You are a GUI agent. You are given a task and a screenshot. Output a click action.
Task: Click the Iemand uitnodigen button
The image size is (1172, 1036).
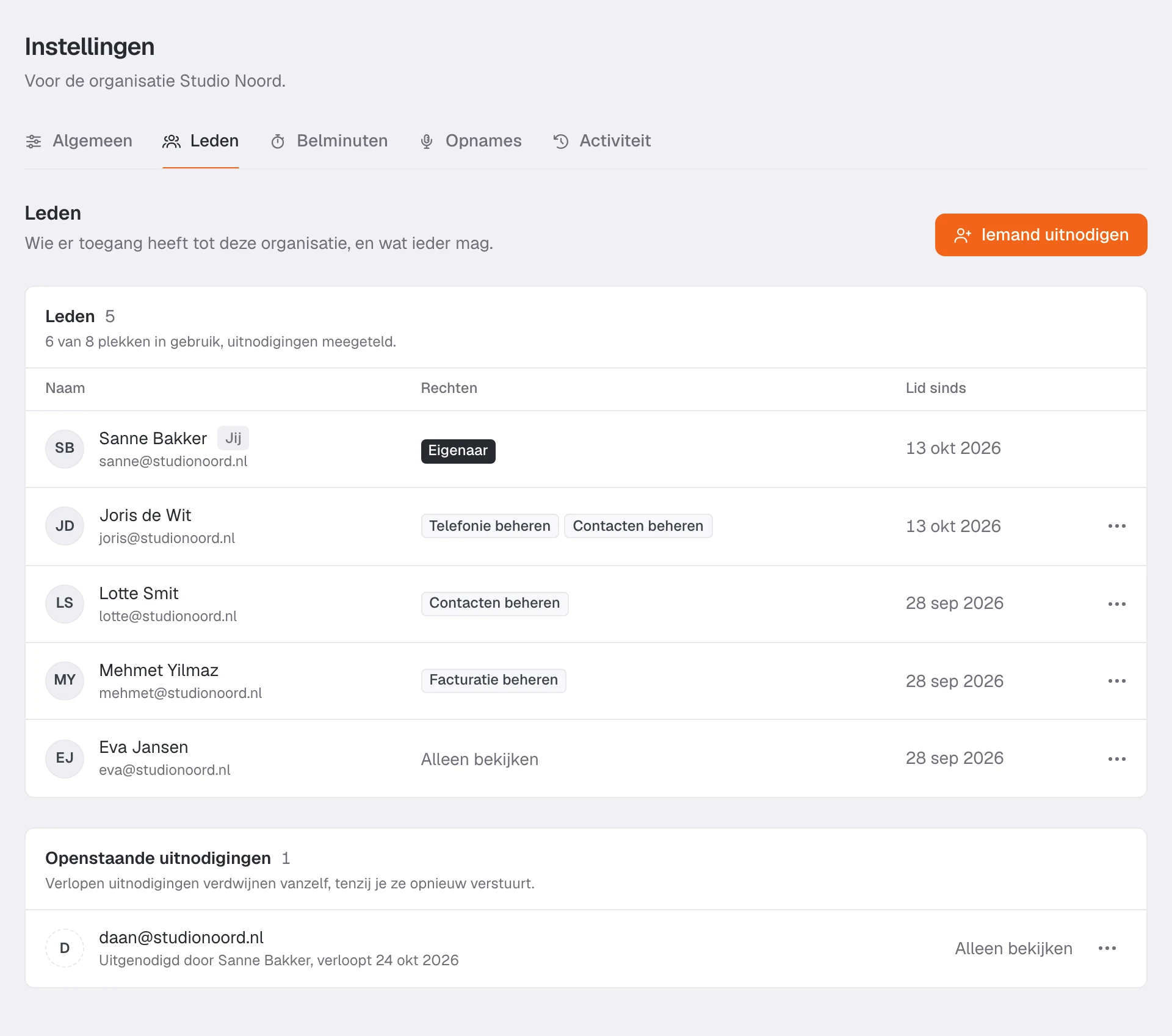[x=1041, y=235]
